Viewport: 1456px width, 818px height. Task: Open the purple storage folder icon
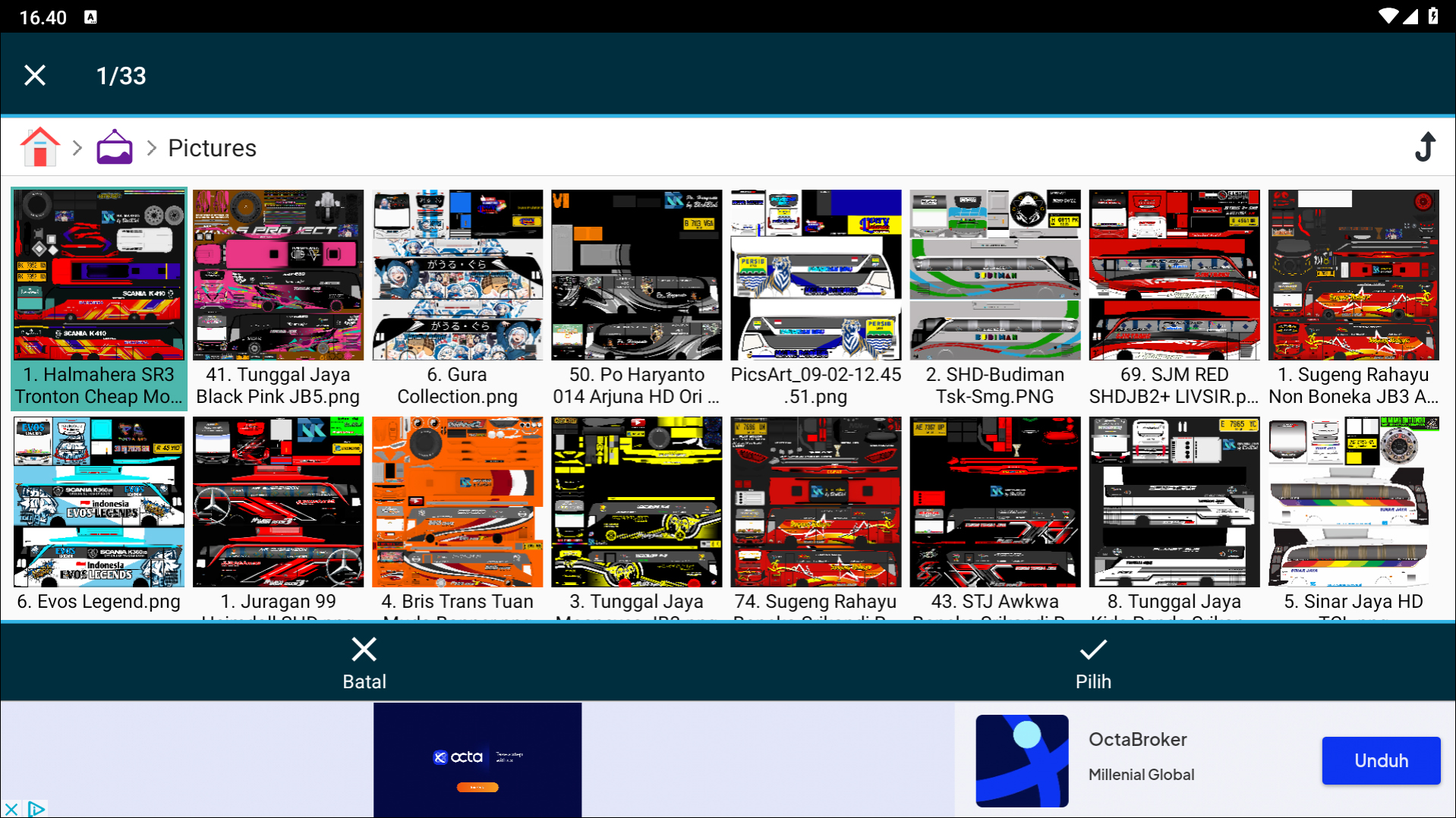115,147
